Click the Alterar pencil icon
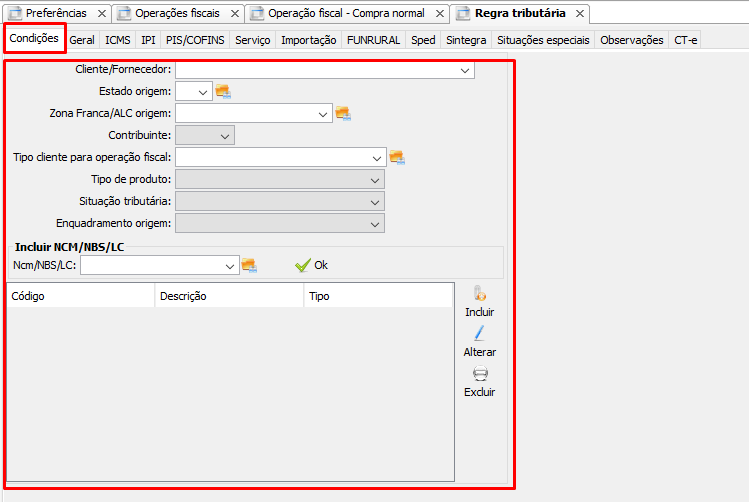 pyautogui.click(x=480, y=335)
